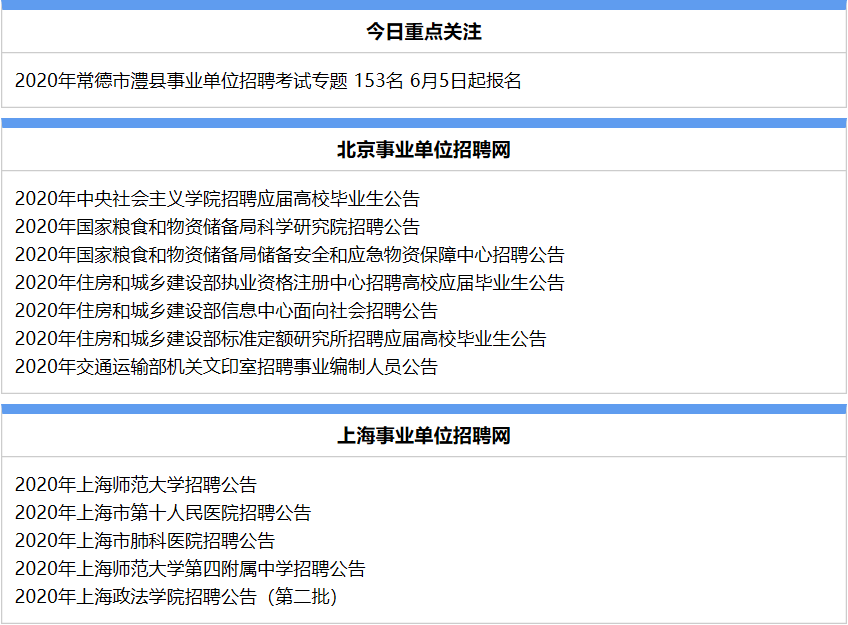This screenshot has width=848, height=625.
Task: Click the 今日重点关注 section heading
Action: point(423,32)
